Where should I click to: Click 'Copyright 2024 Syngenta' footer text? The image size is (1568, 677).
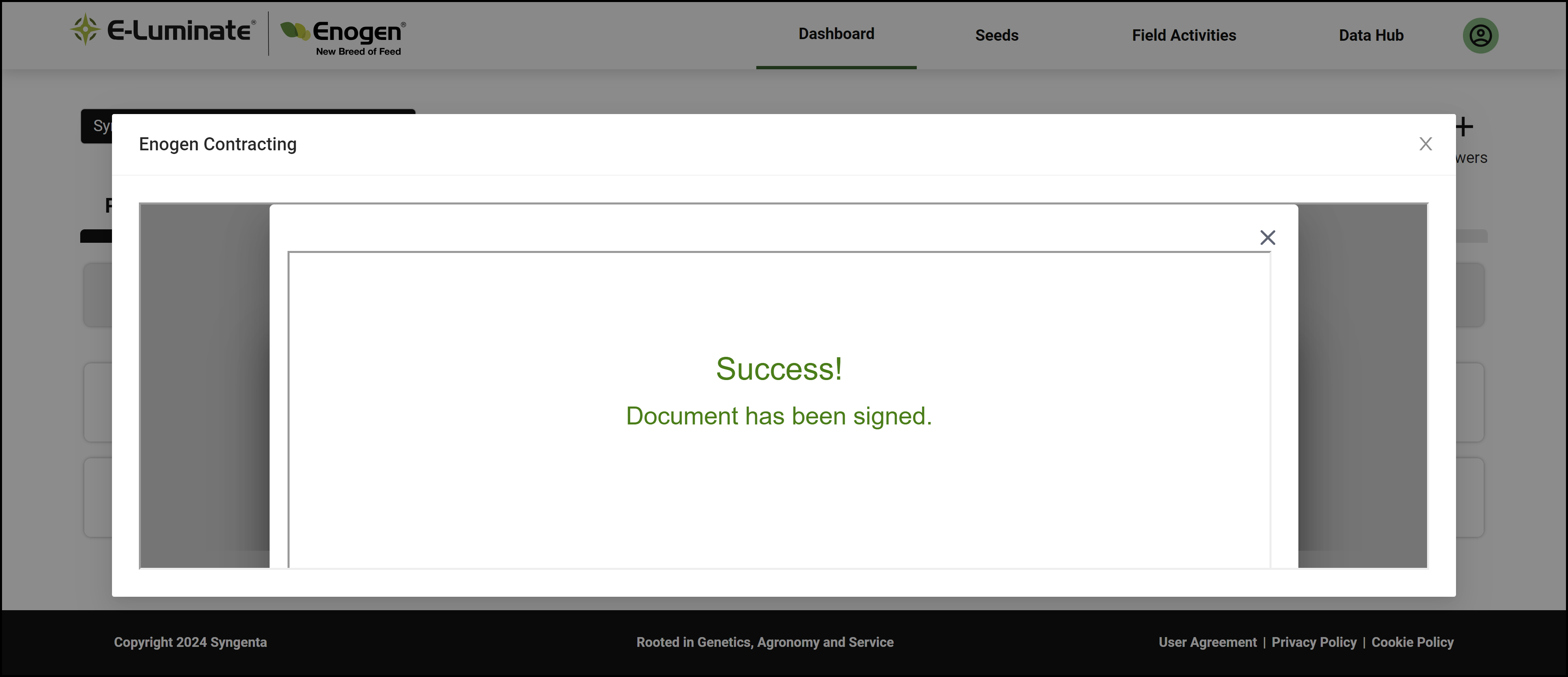(x=190, y=642)
